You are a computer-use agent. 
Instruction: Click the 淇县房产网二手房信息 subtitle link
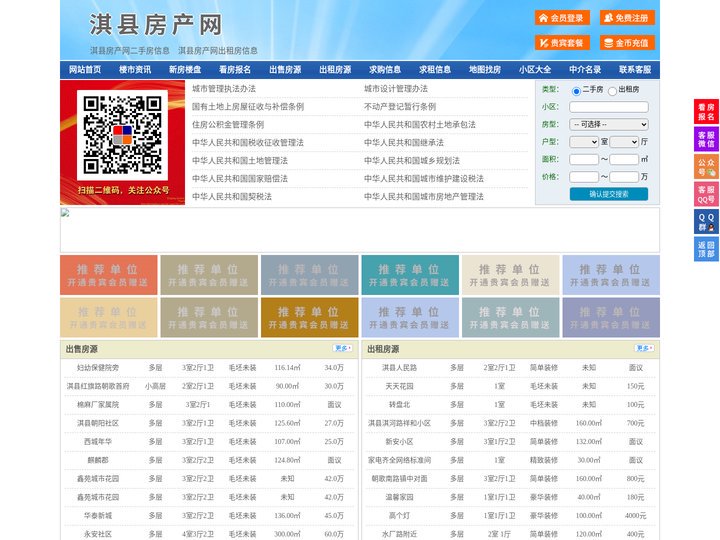coord(130,51)
